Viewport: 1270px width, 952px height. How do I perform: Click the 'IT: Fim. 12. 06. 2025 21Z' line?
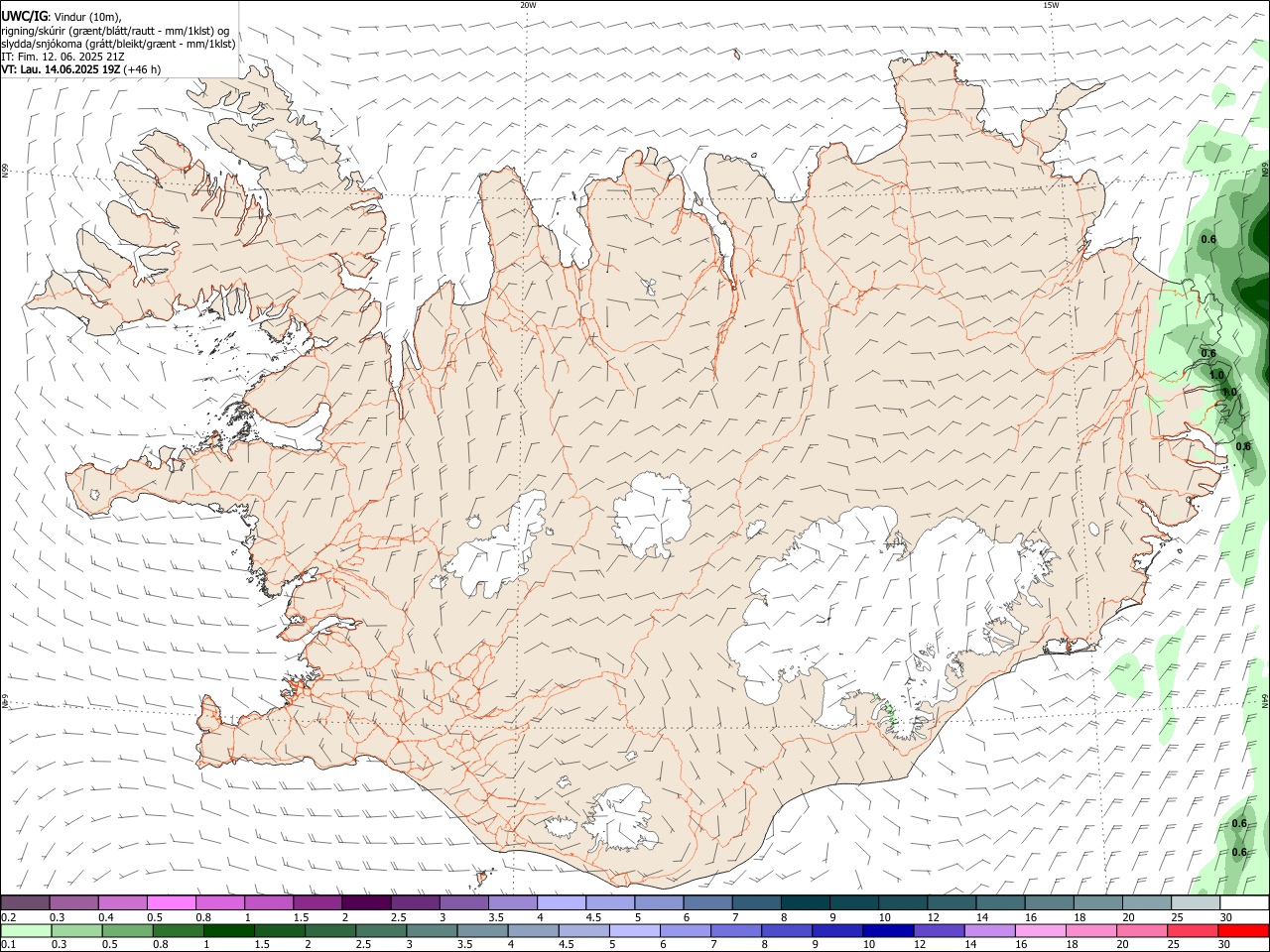tap(63, 57)
